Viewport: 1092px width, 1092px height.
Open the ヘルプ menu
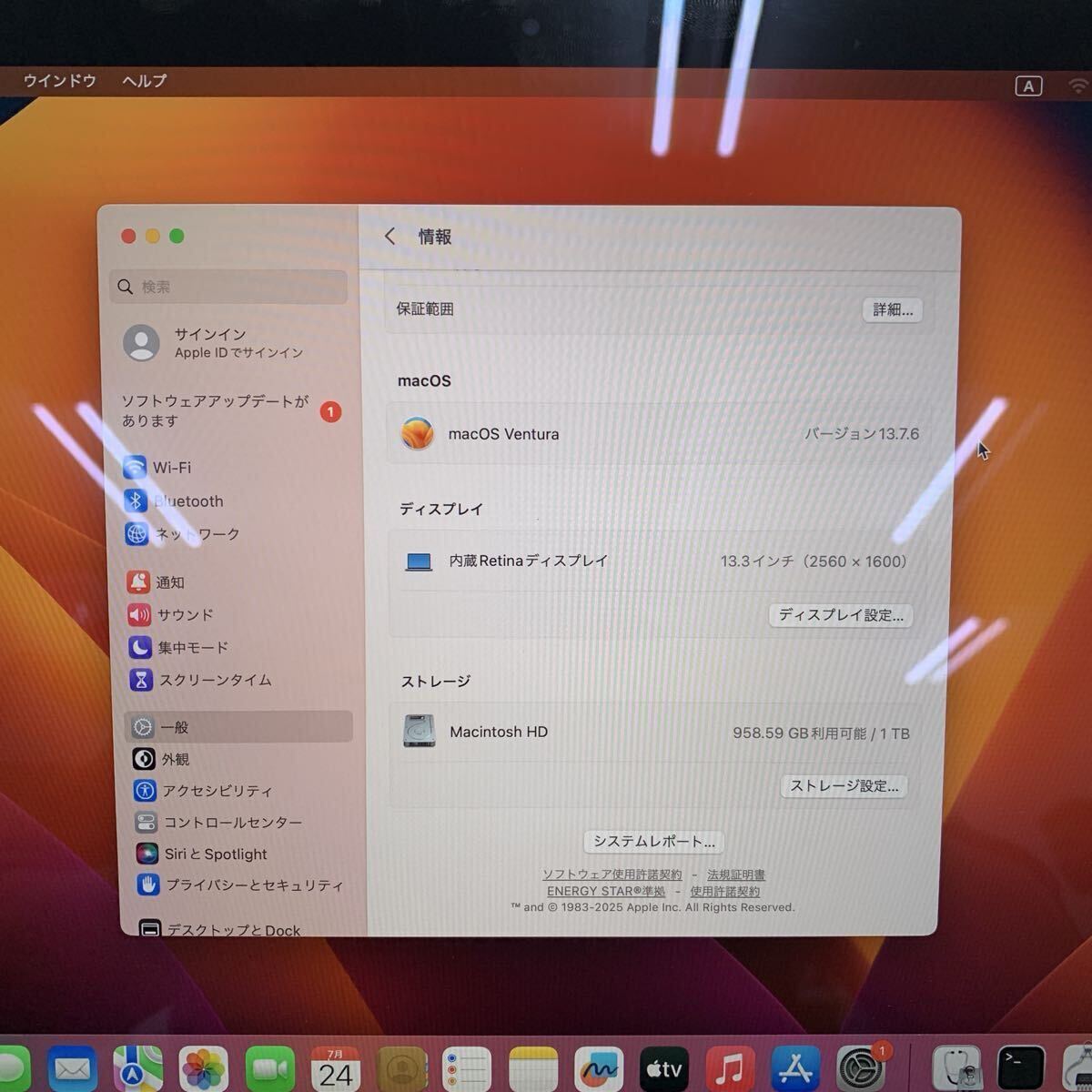(145, 81)
